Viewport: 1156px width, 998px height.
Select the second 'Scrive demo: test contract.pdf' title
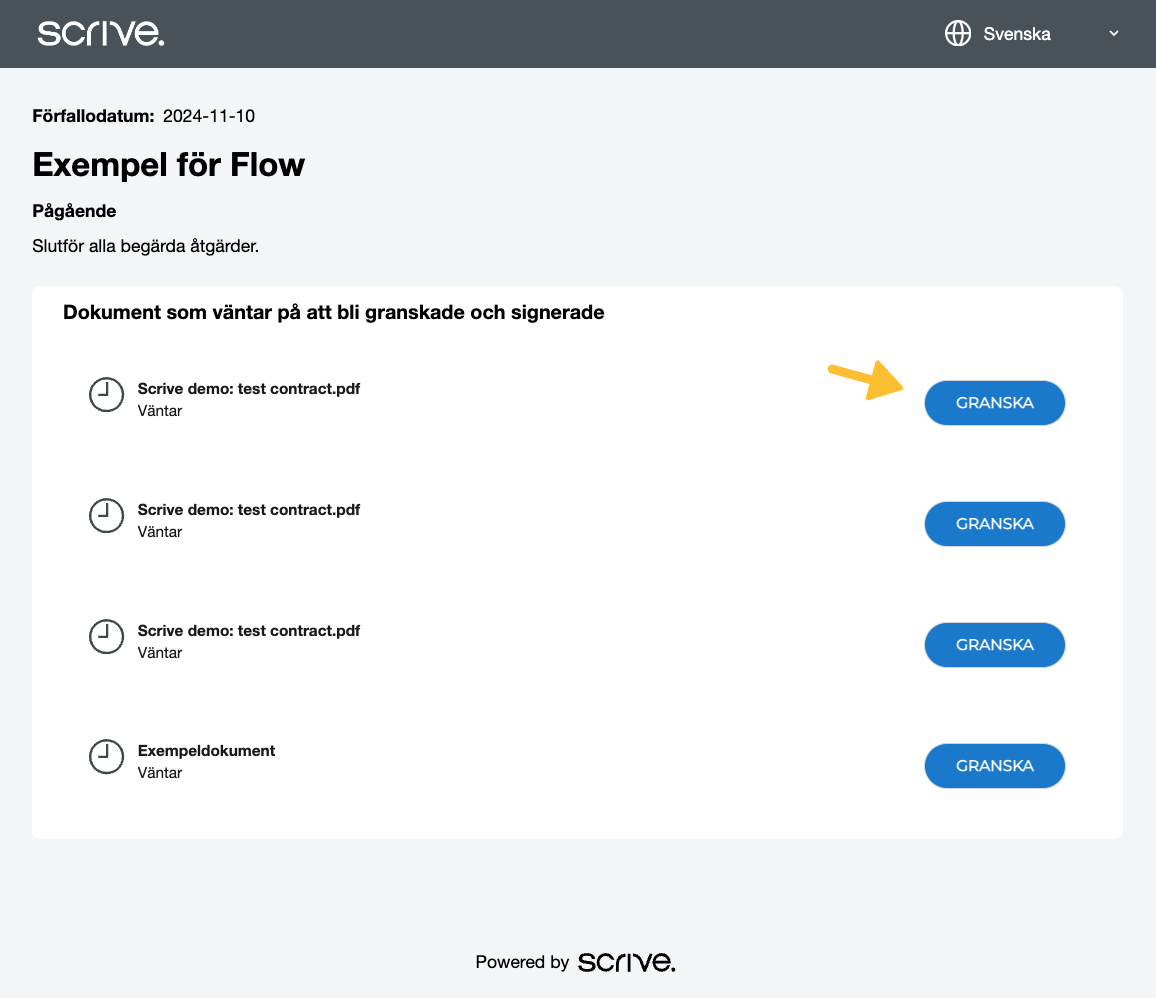(248, 510)
